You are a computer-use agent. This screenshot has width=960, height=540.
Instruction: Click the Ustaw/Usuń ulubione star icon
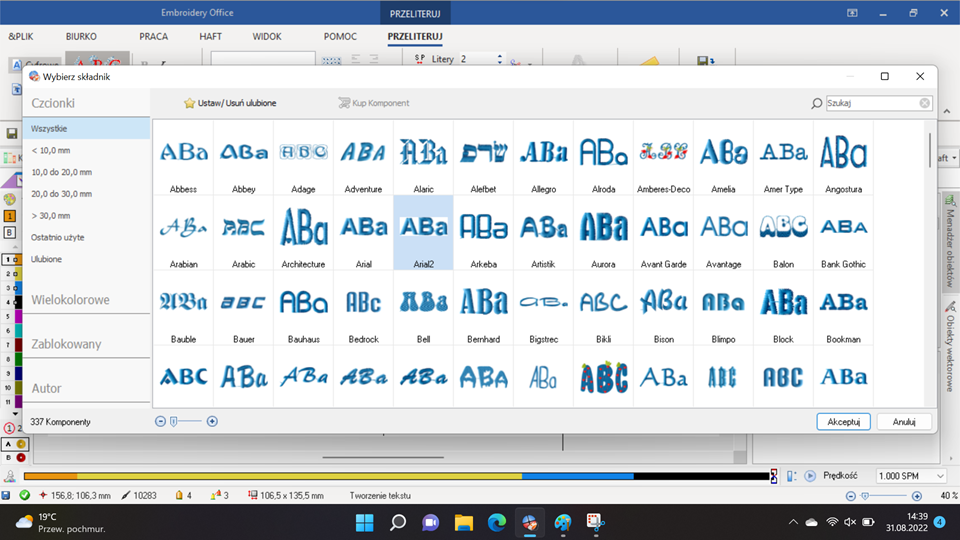189,103
